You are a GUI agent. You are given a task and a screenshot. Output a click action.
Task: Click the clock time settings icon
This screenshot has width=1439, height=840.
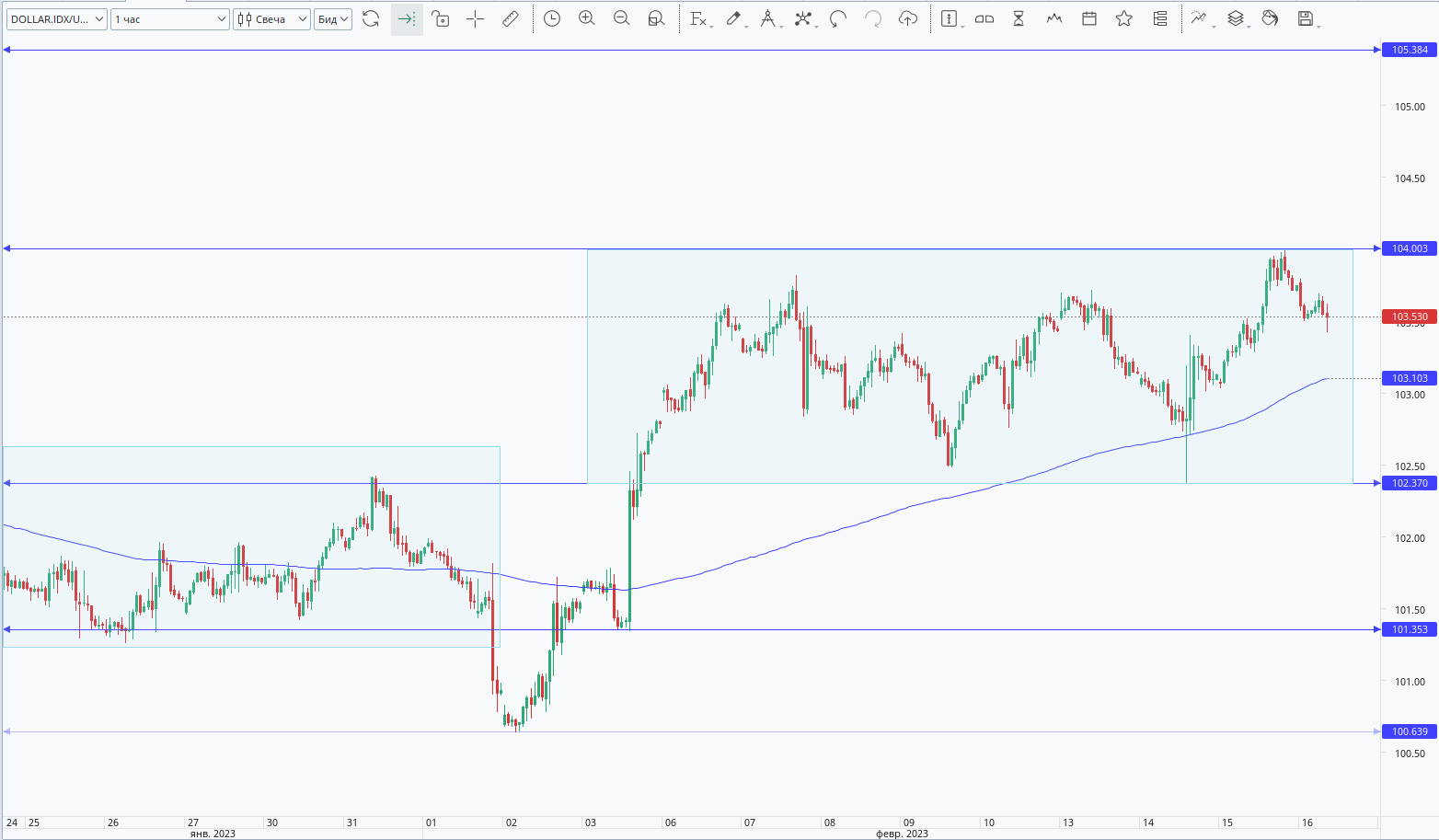[x=552, y=18]
